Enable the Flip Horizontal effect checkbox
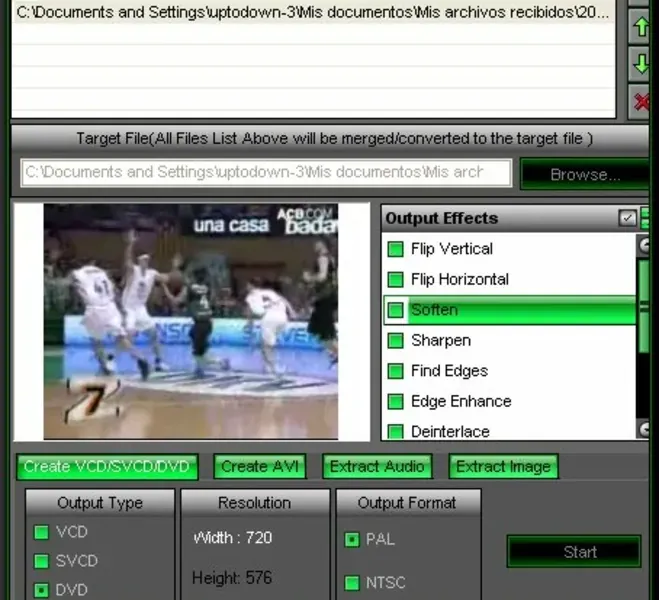 (395, 279)
